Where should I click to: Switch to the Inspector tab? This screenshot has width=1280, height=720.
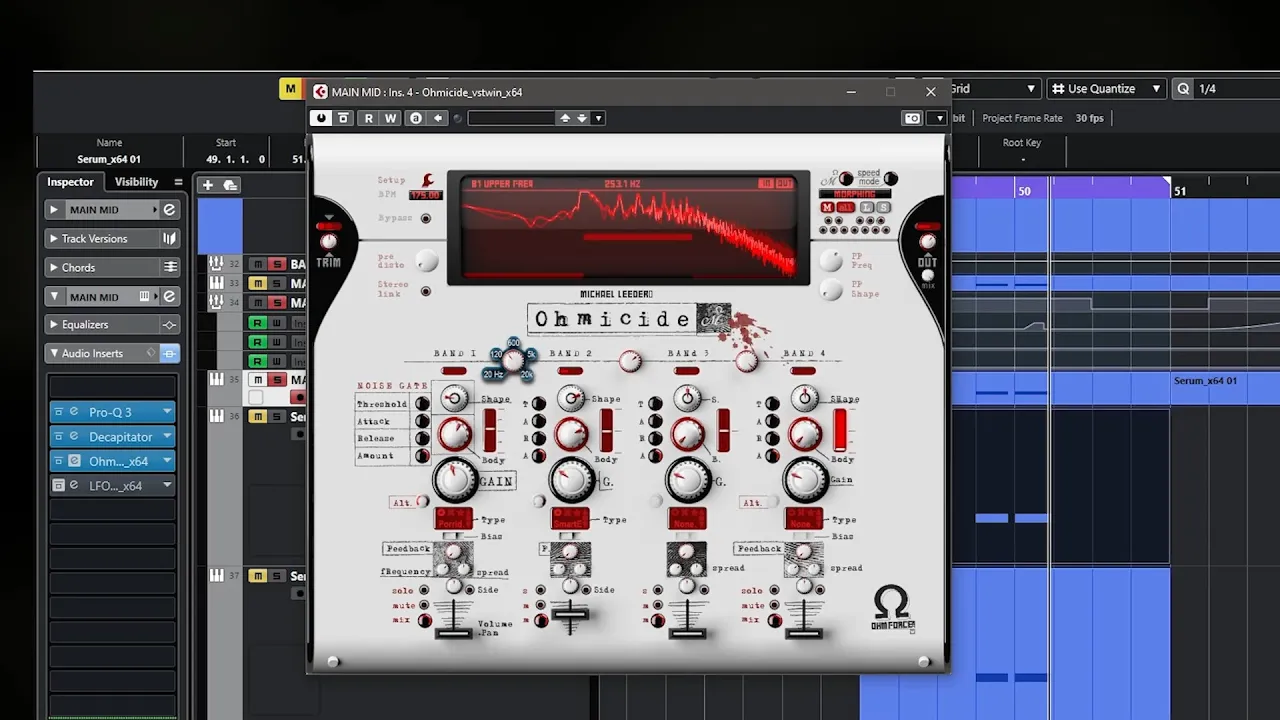coord(70,182)
